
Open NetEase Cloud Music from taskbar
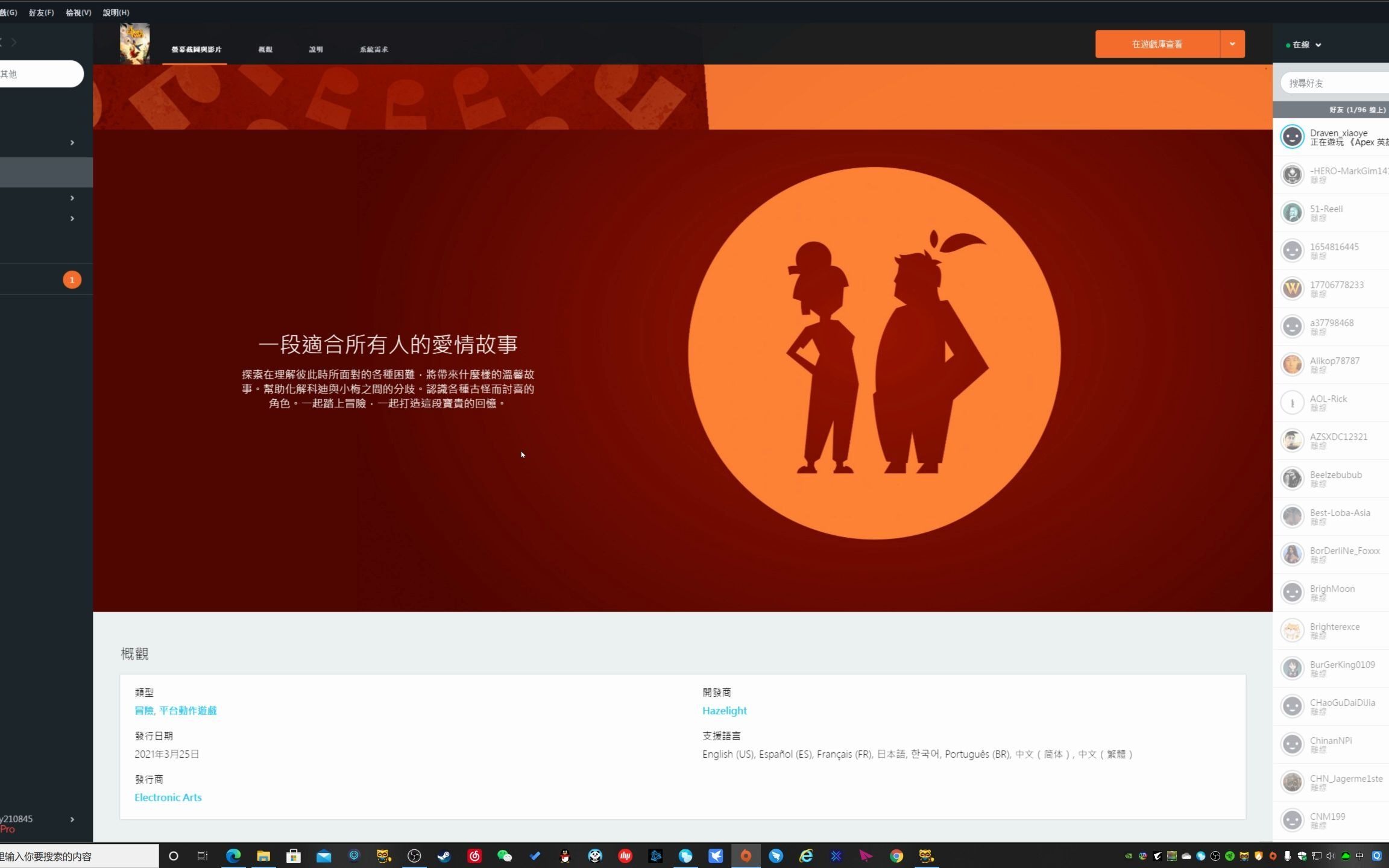[474, 856]
